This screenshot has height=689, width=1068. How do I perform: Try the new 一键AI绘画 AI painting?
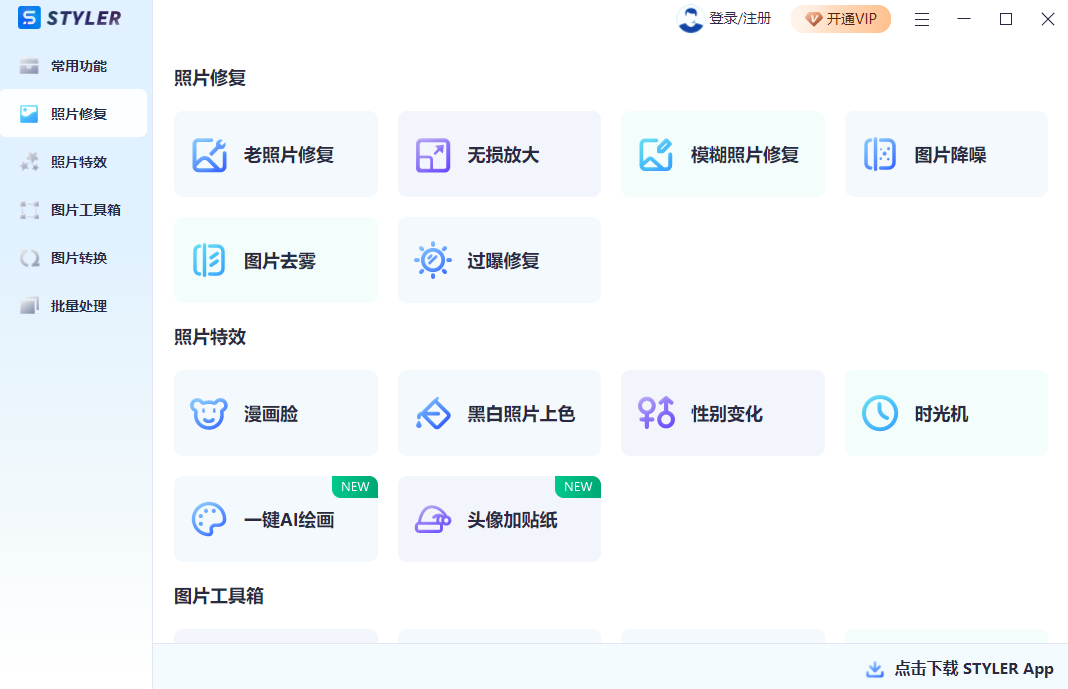point(275,519)
